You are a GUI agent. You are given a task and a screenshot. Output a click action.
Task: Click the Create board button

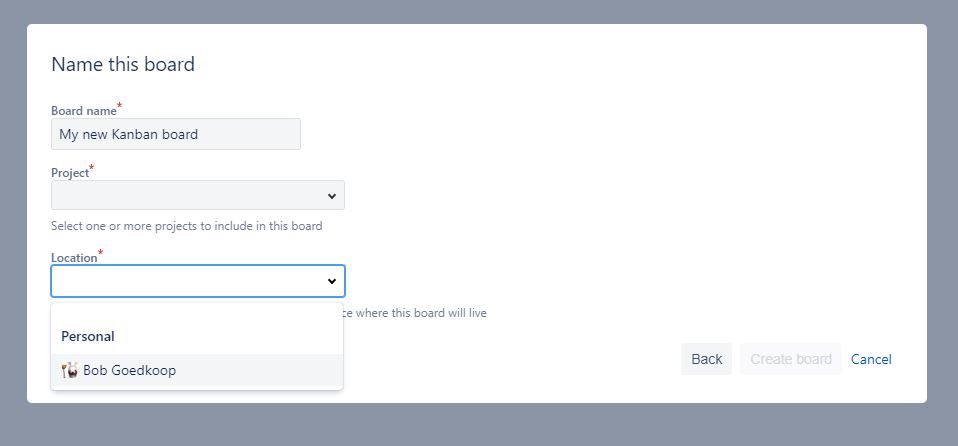tap(791, 359)
